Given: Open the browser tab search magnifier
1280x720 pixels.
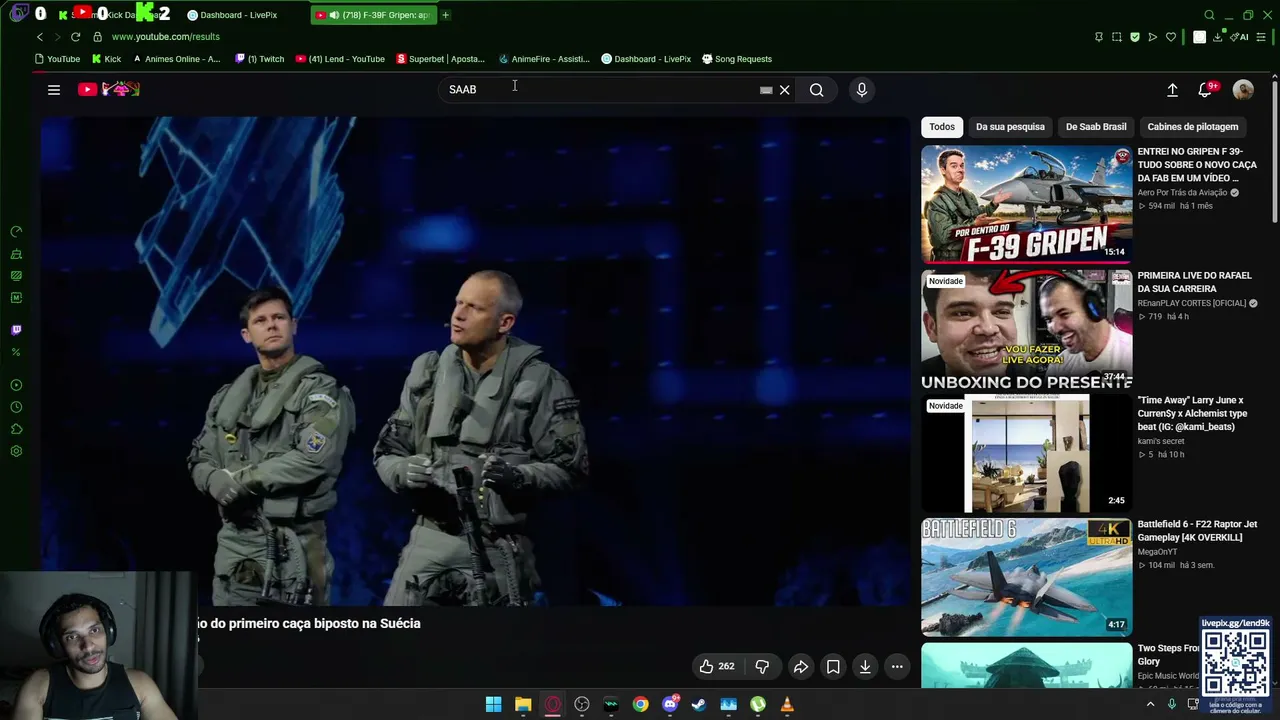Looking at the screenshot, I should click(x=1209, y=15).
